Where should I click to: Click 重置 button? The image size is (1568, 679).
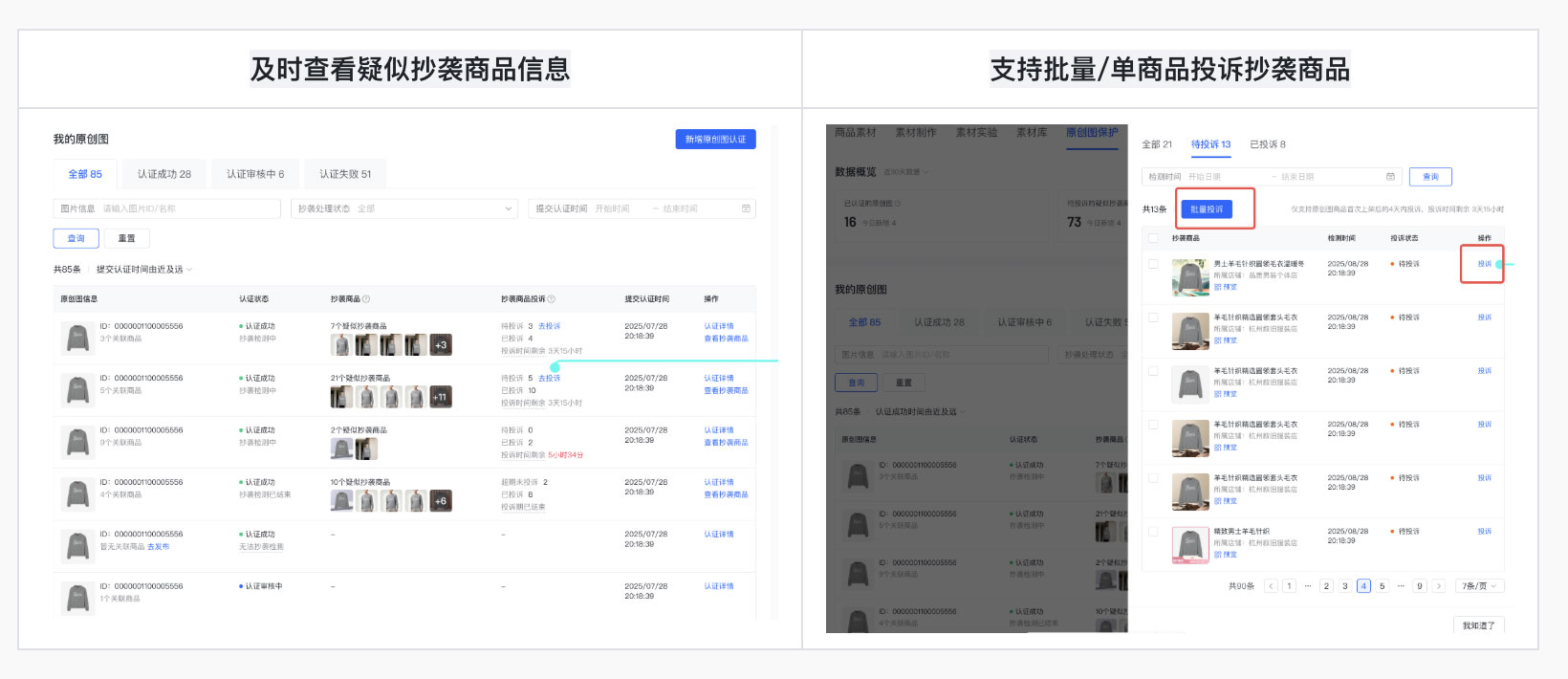(x=126, y=238)
